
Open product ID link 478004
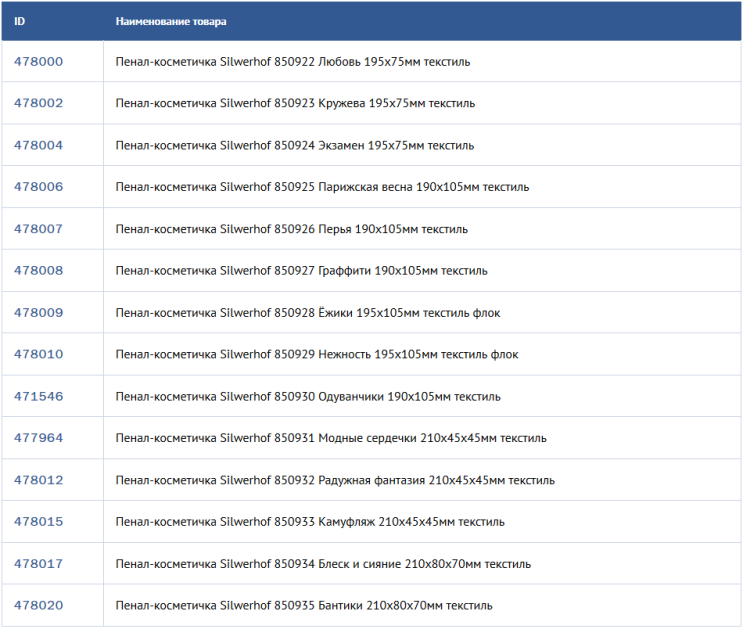[38, 145]
